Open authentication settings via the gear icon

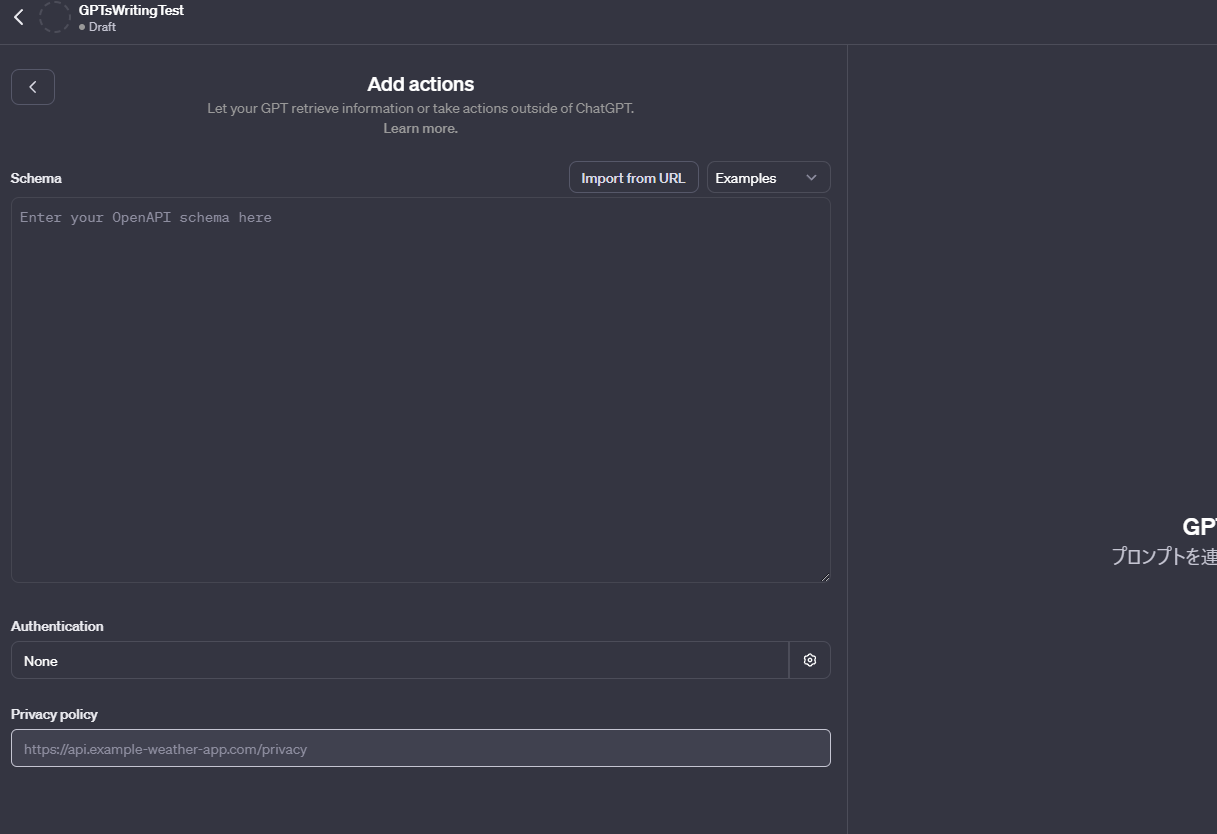coord(810,660)
